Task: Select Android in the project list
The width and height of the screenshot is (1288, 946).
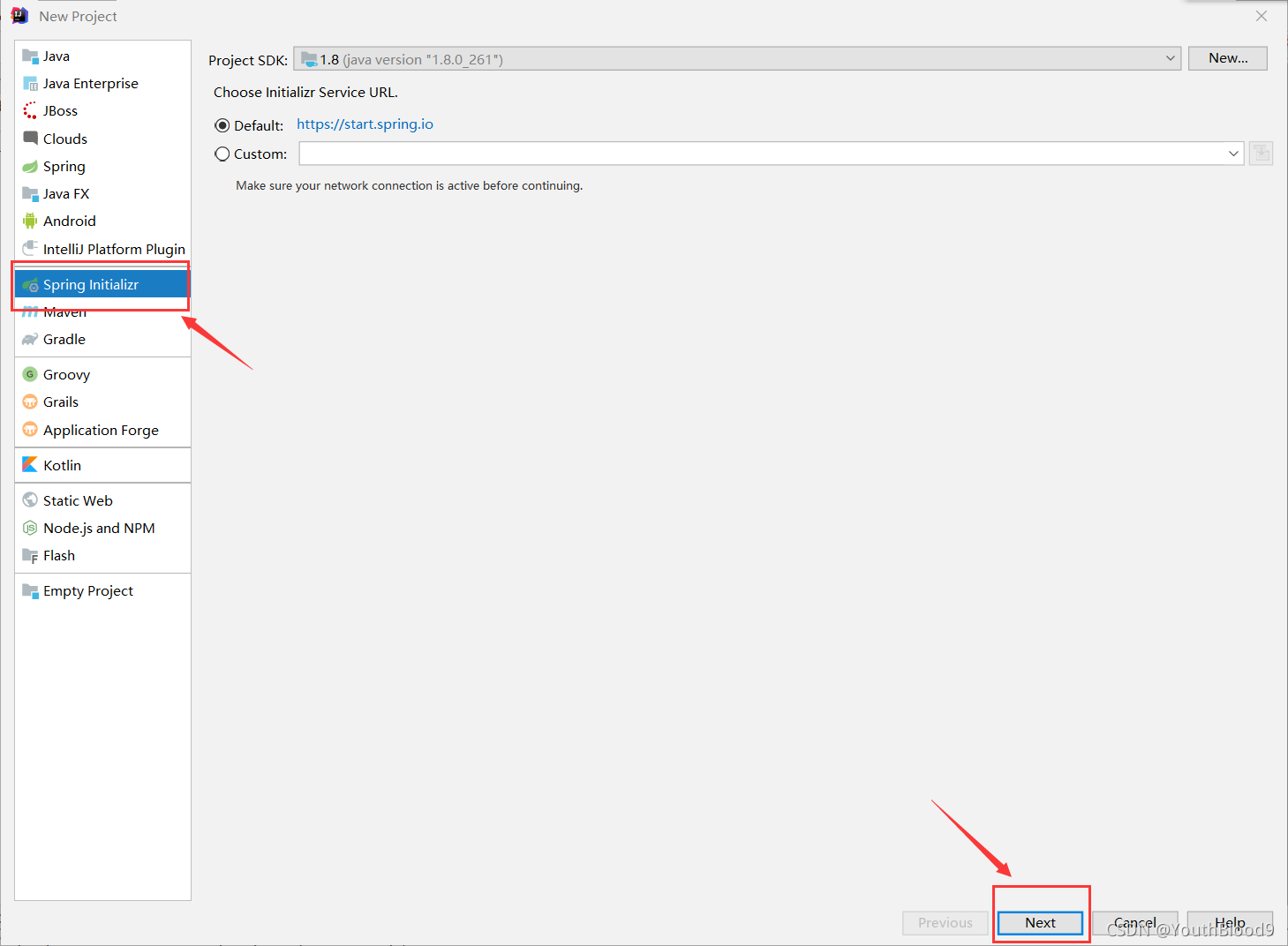Action: (x=102, y=221)
